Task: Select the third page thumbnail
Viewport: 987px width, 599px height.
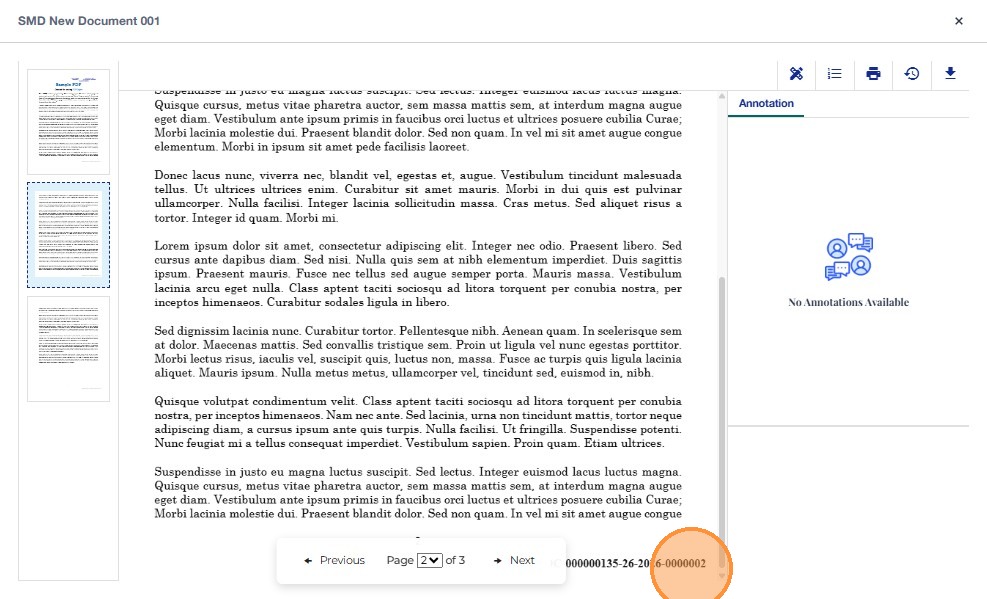Action: 69,349
